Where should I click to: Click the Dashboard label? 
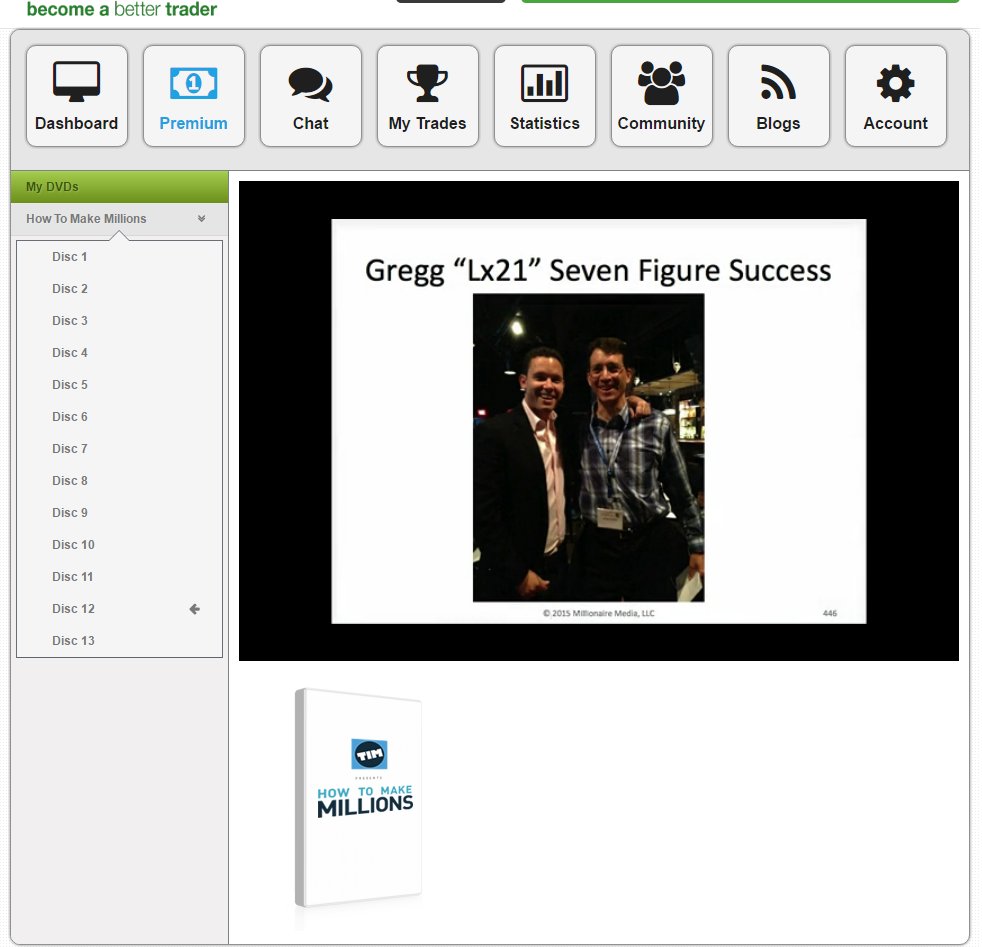(x=76, y=123)
